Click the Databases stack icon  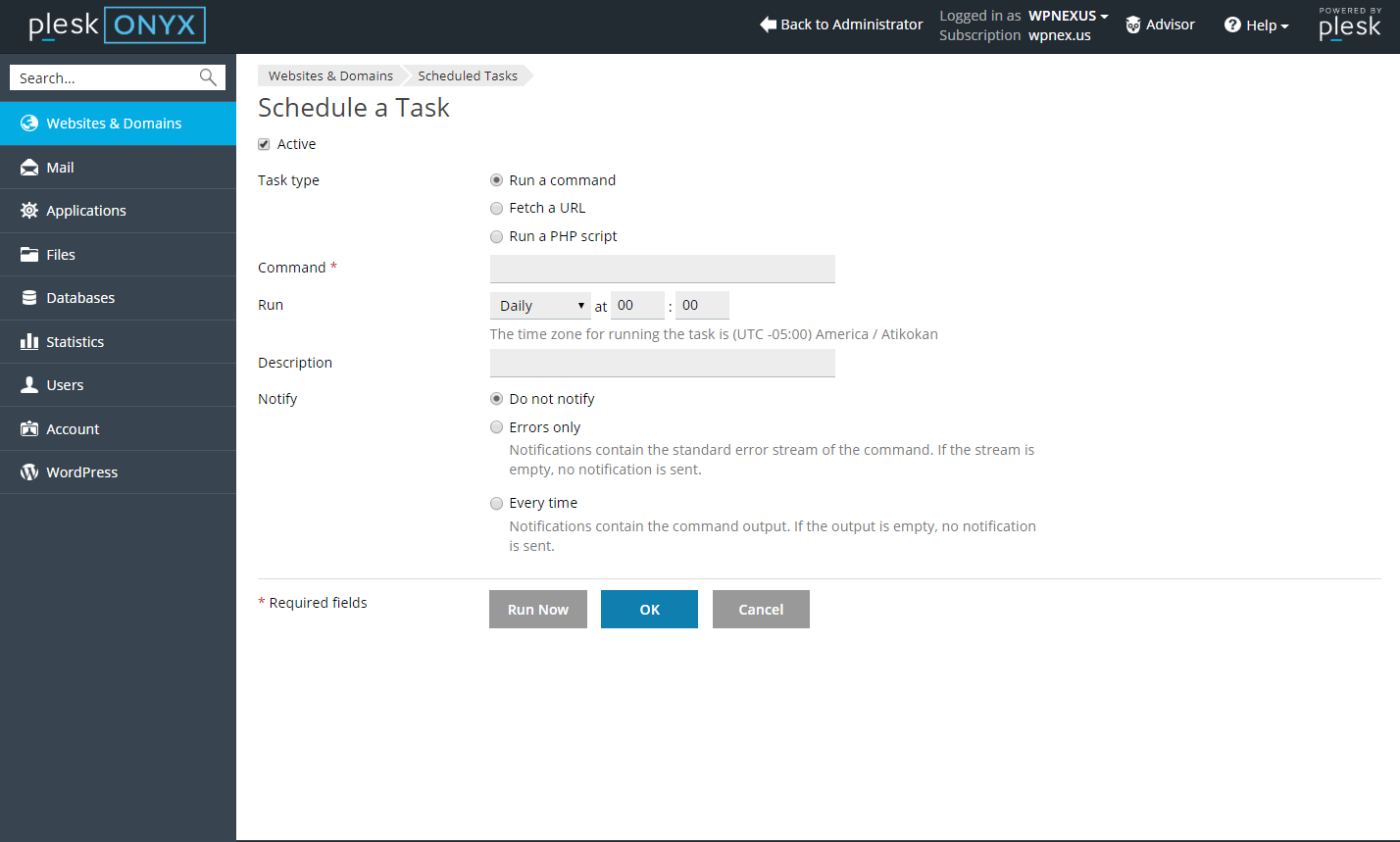point(29,298)
